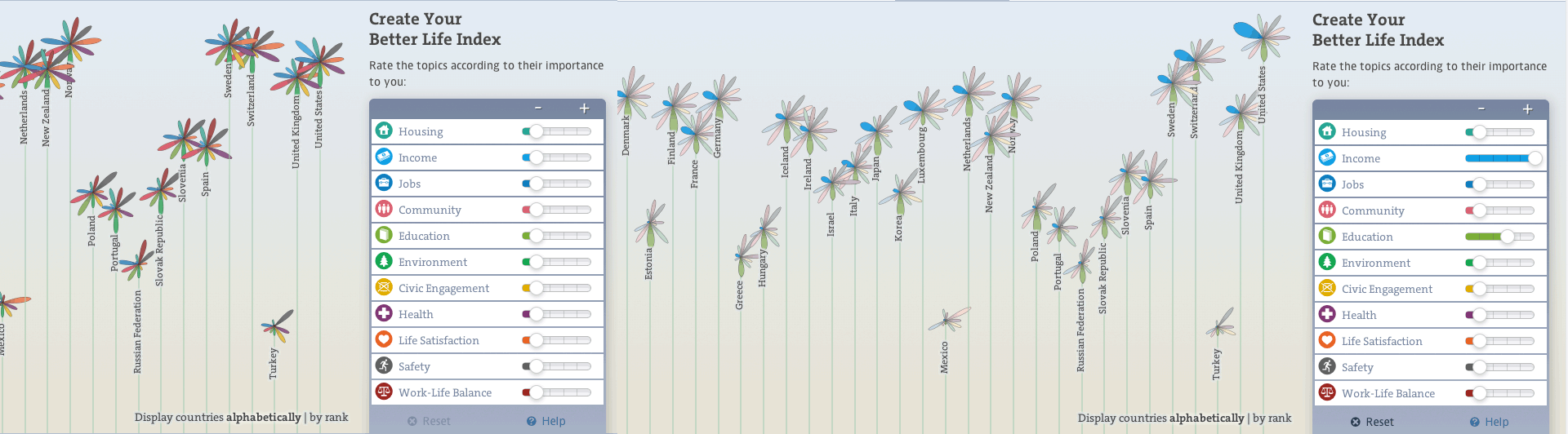Click the Income icon in the right panel

1327,157
